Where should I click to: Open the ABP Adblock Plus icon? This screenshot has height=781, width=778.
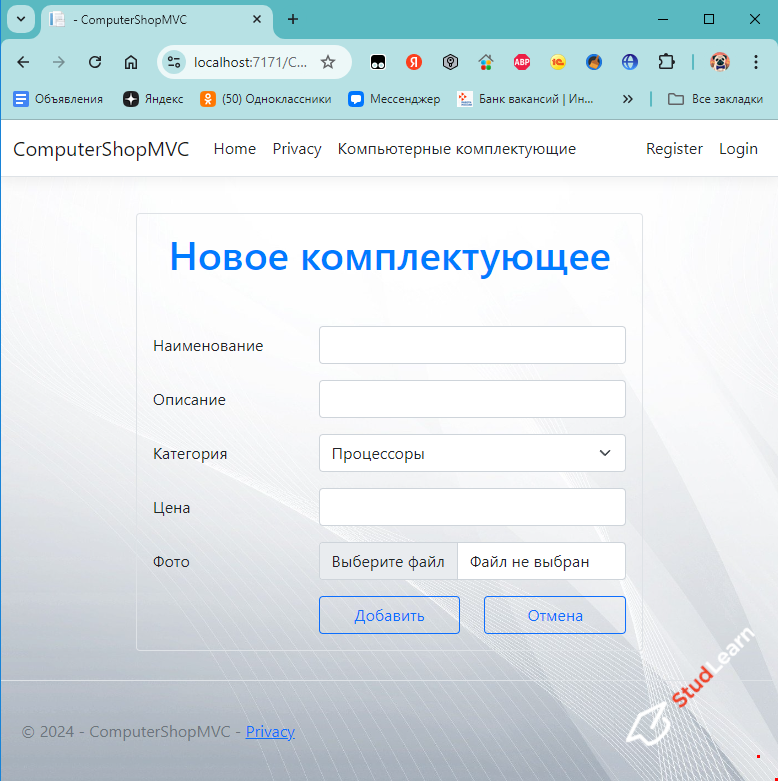pyautogui.click(x=522, y=62)
